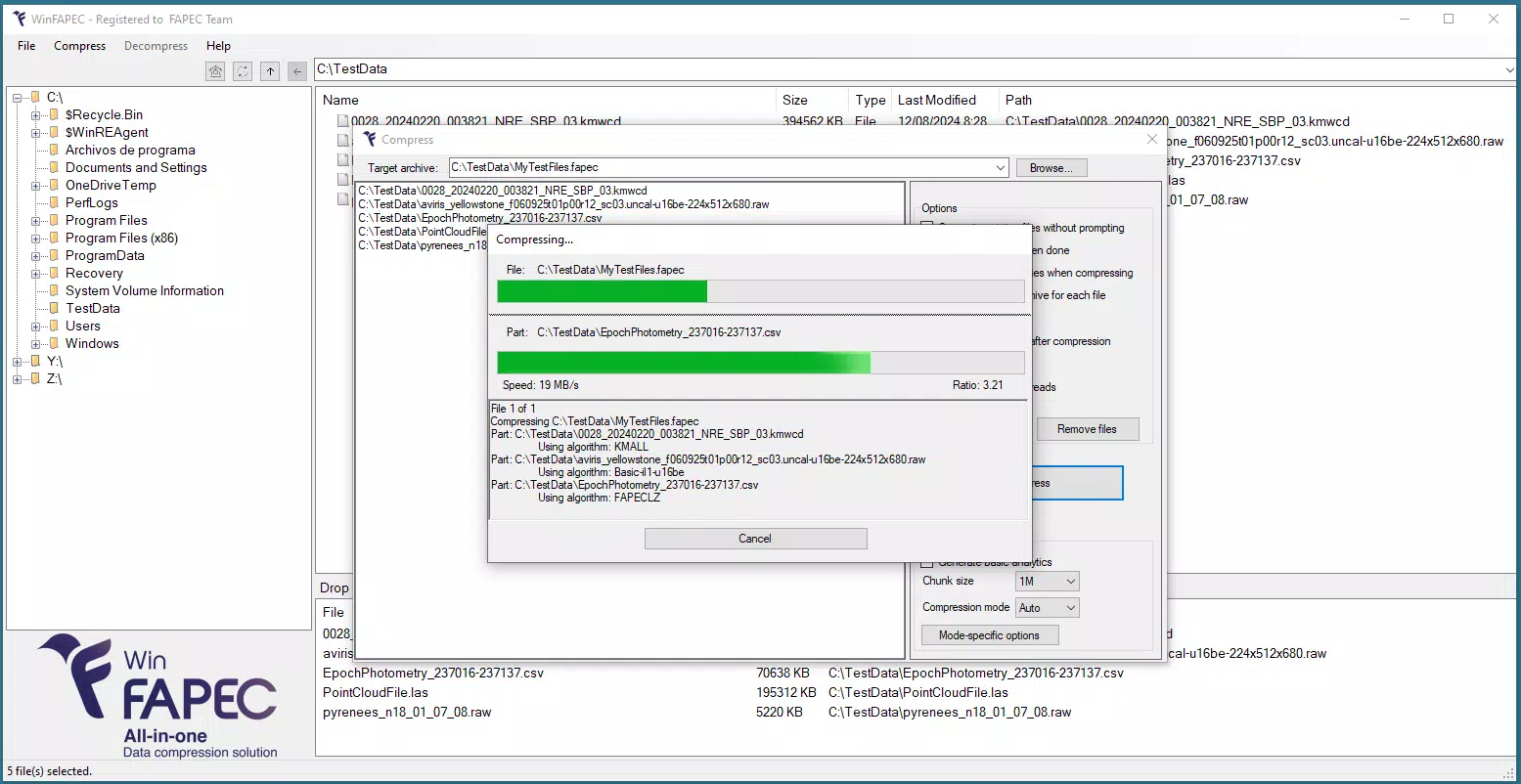Expand the $Recycle.Bin tree node
This screenshot has width=1521, height=784.
click(36, 115)
